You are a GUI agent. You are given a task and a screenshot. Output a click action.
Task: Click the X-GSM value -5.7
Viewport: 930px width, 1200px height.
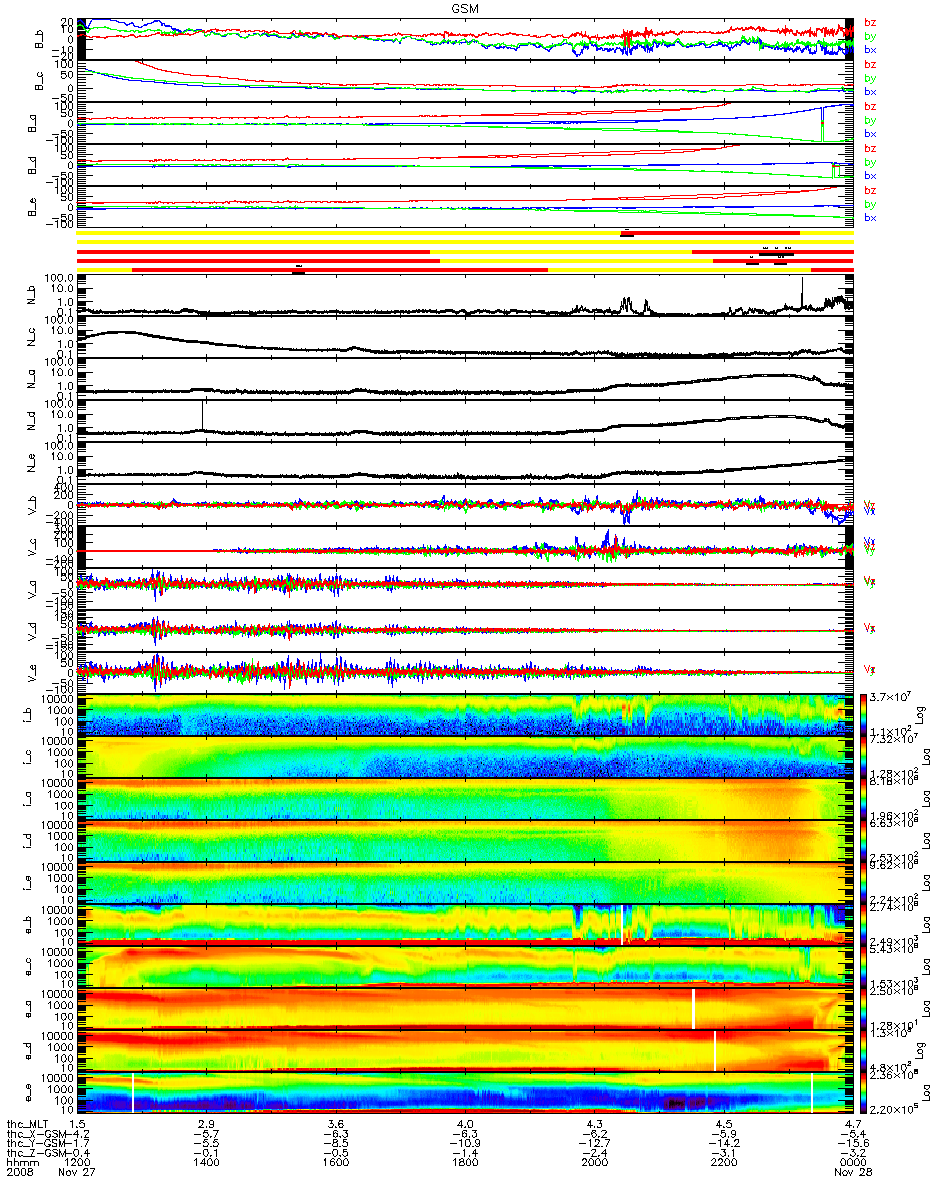pyautogui.click(x=207, y=1134)
